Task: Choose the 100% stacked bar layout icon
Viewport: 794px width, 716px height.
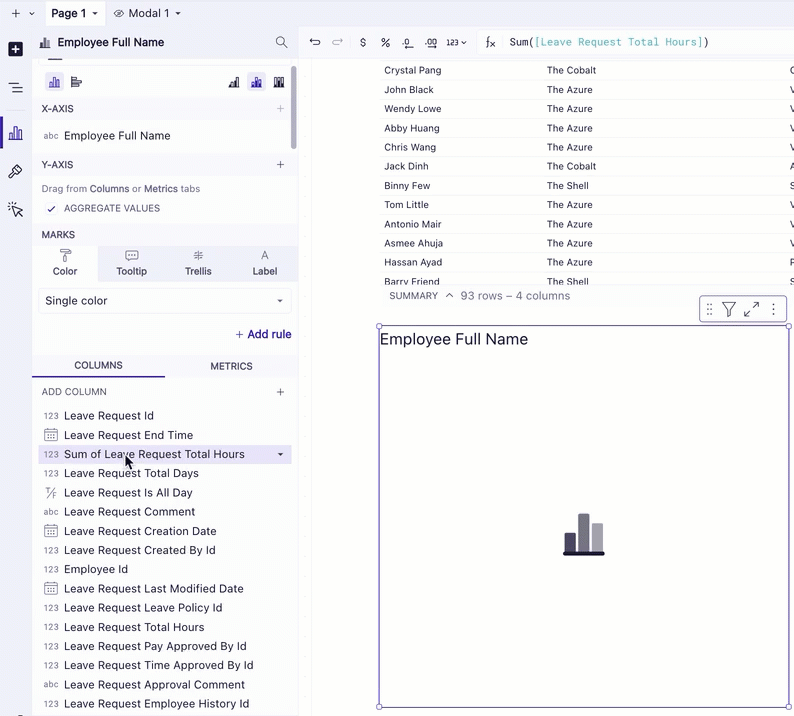Action: pos(279,82)
